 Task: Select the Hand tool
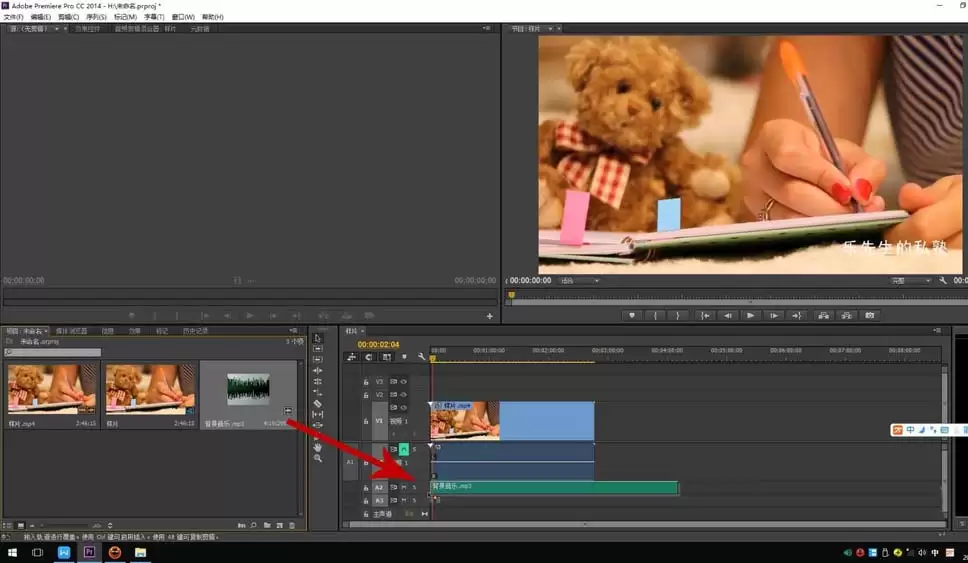click(x=318, y=447)
